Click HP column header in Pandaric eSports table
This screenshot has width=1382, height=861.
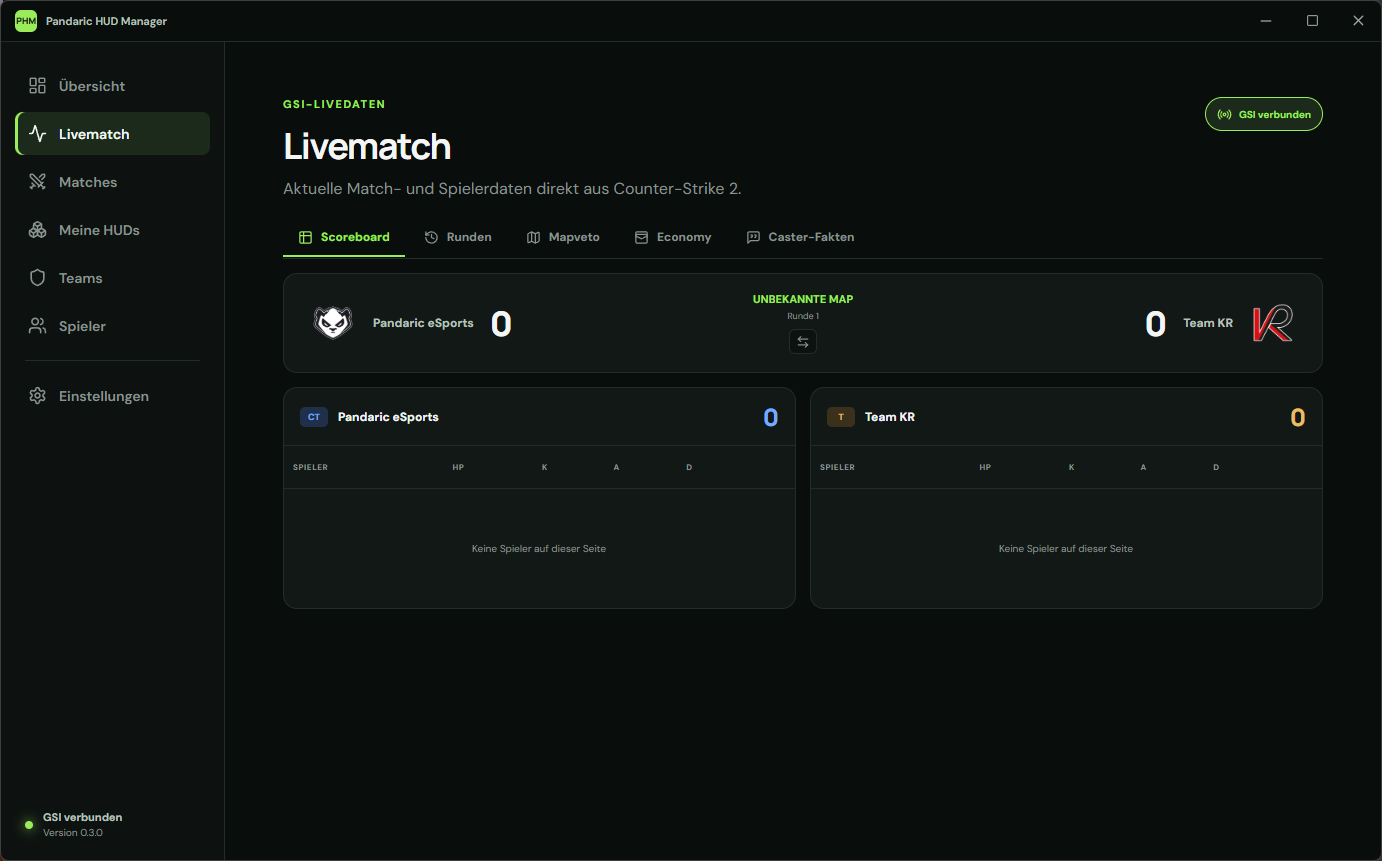point(458,467)
